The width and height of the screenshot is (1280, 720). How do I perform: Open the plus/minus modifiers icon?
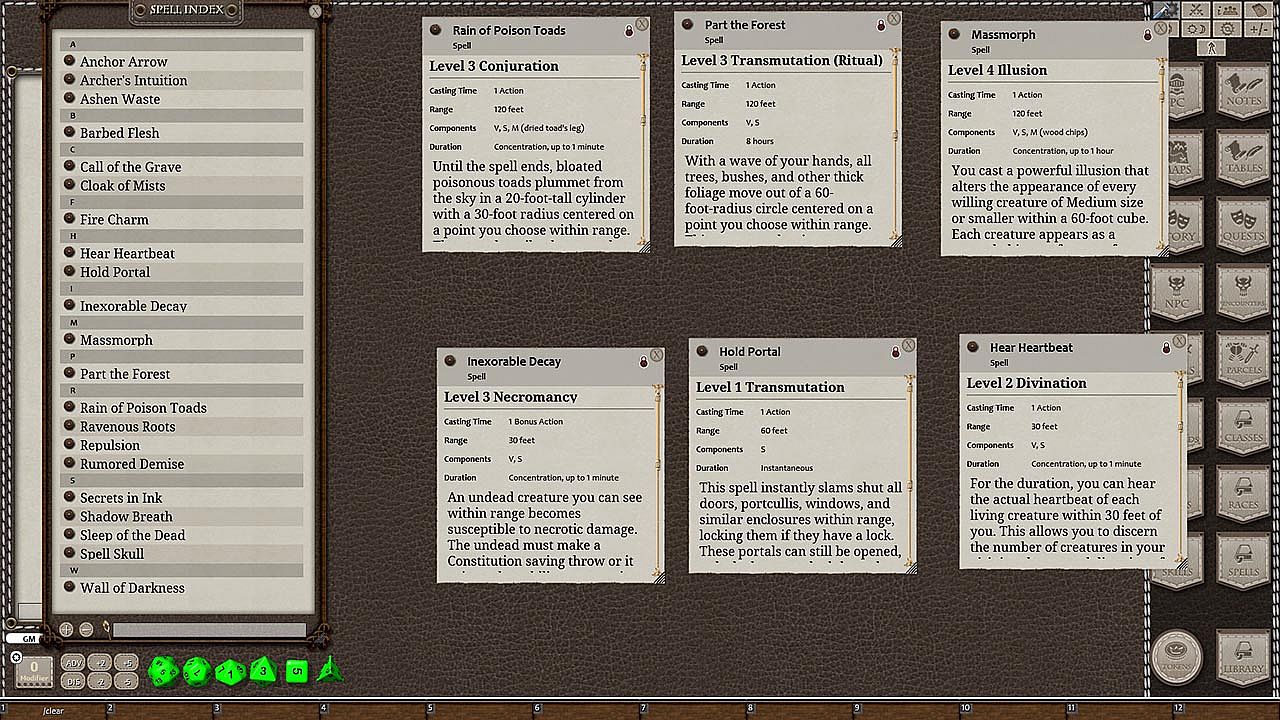[x=1260, y=29]
